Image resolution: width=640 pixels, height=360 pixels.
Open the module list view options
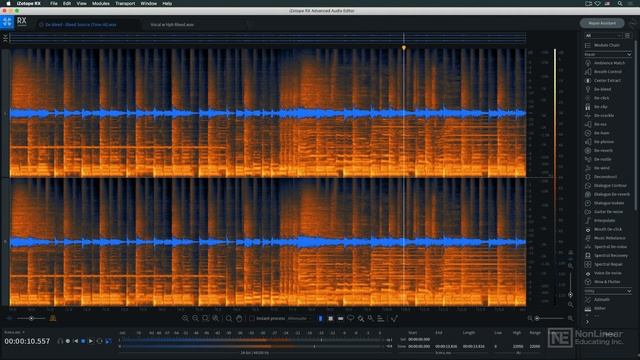[628, 36]
